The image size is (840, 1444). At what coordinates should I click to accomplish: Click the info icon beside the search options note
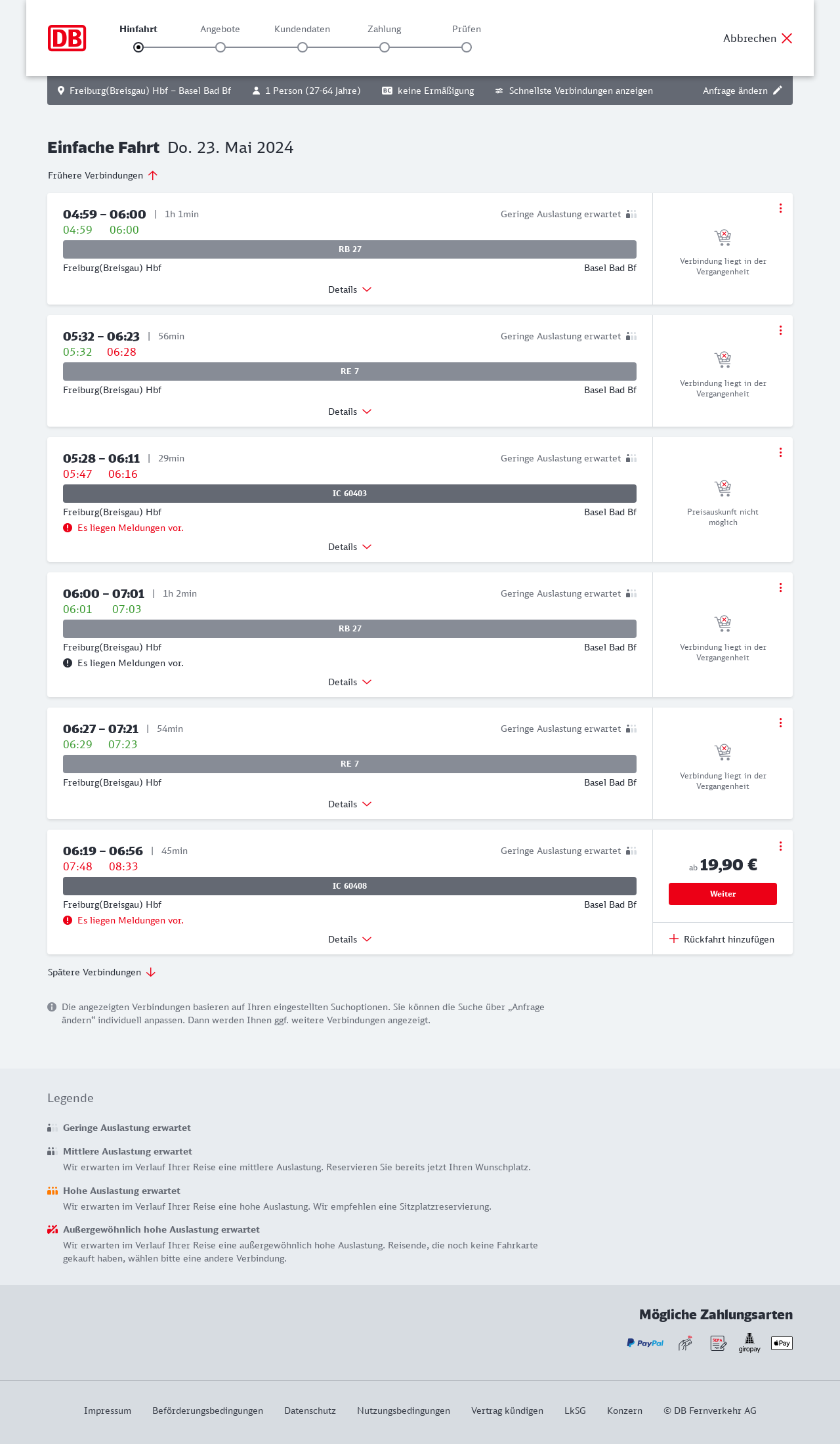(52, 1007)
